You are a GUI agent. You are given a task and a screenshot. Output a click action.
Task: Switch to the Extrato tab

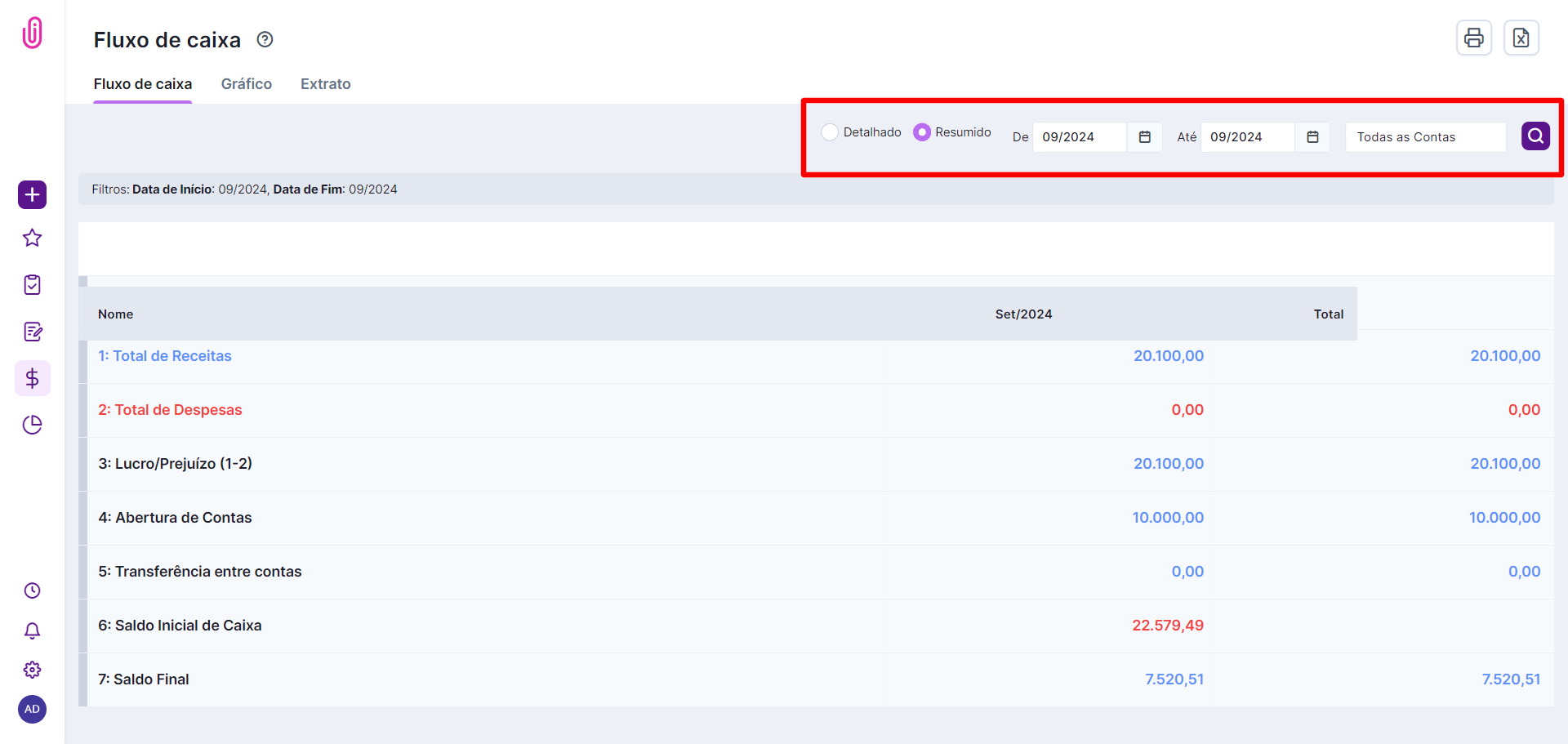coord(326,84)
